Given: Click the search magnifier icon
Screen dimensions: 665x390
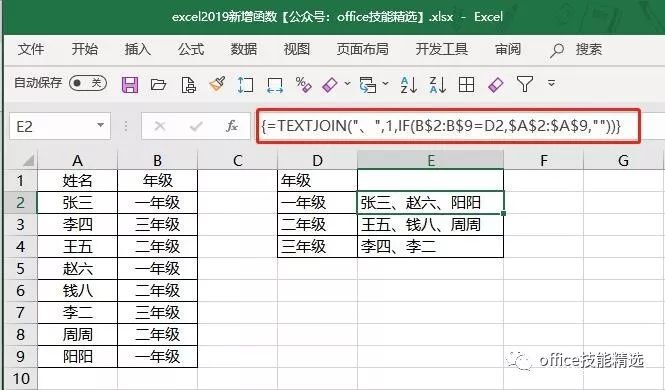Looking at the screenshot, I should click(x=556, y=50).
